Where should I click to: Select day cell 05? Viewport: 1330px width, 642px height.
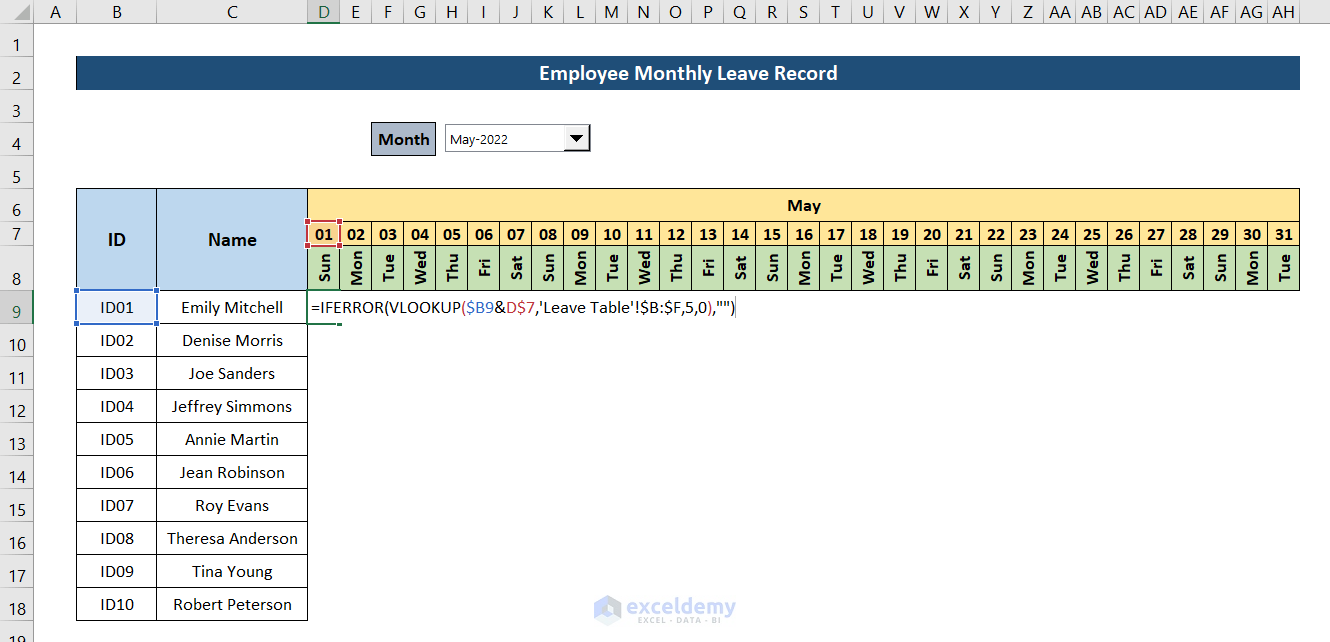452,234
